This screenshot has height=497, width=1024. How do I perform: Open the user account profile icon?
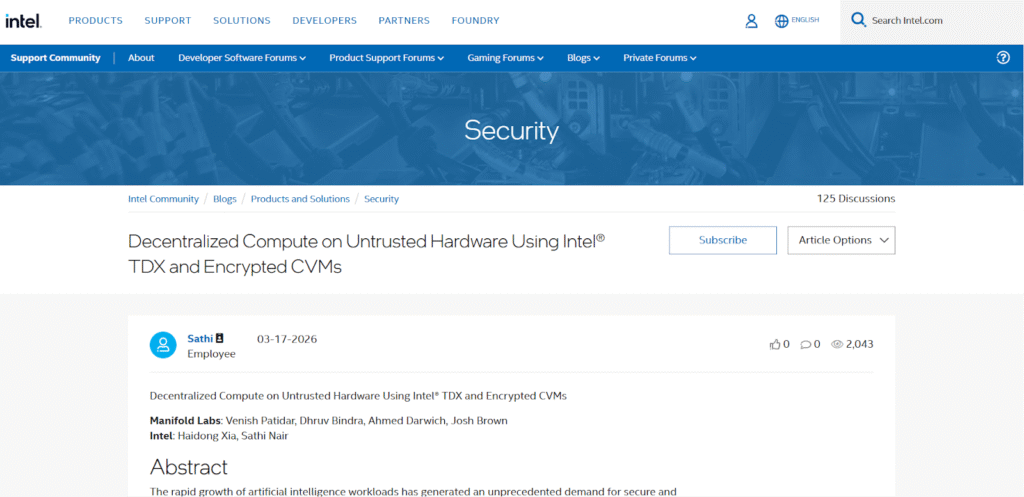tap(751, 21)
